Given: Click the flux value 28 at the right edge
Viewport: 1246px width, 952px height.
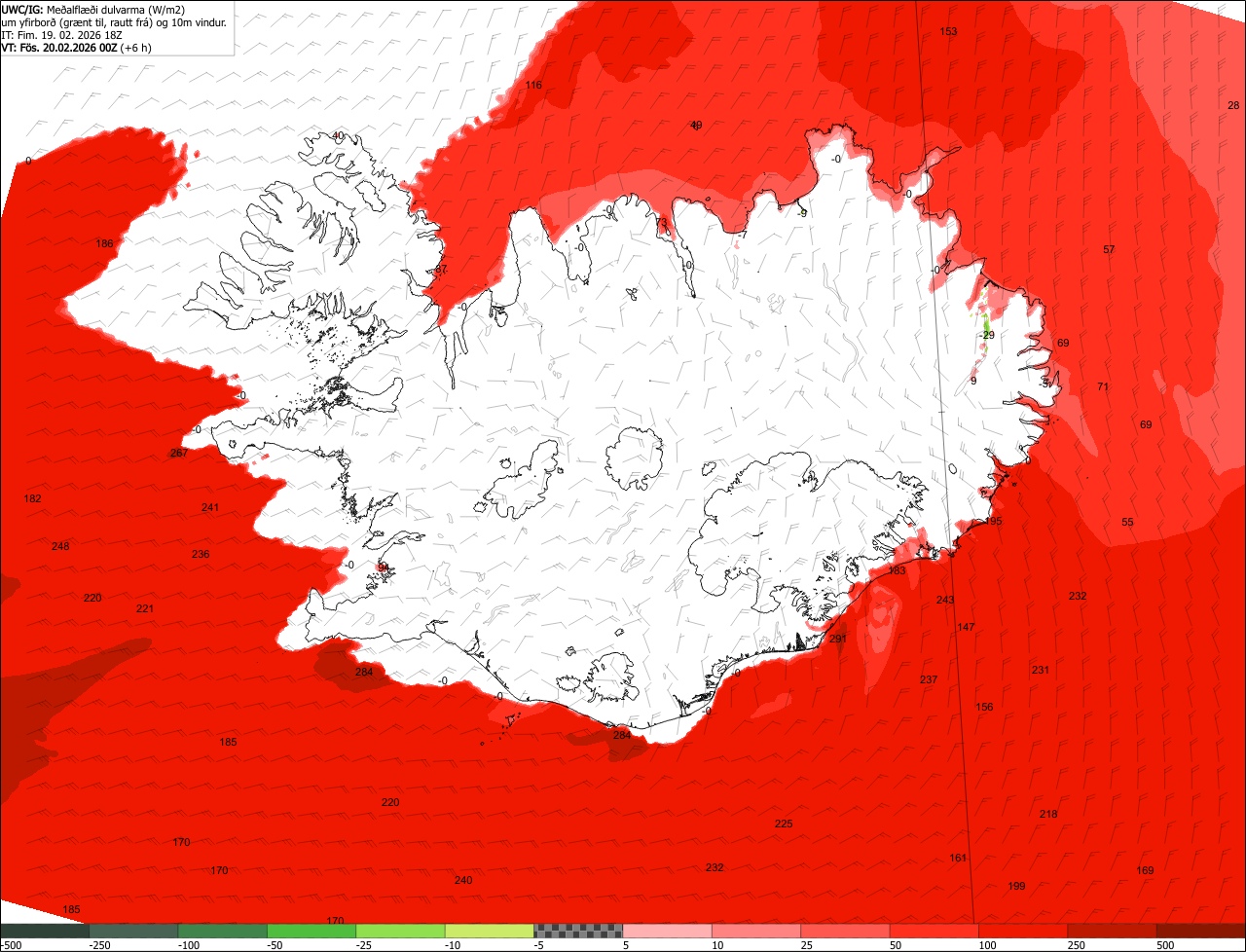Looking at the screenshot, I should click(1233, 105).
